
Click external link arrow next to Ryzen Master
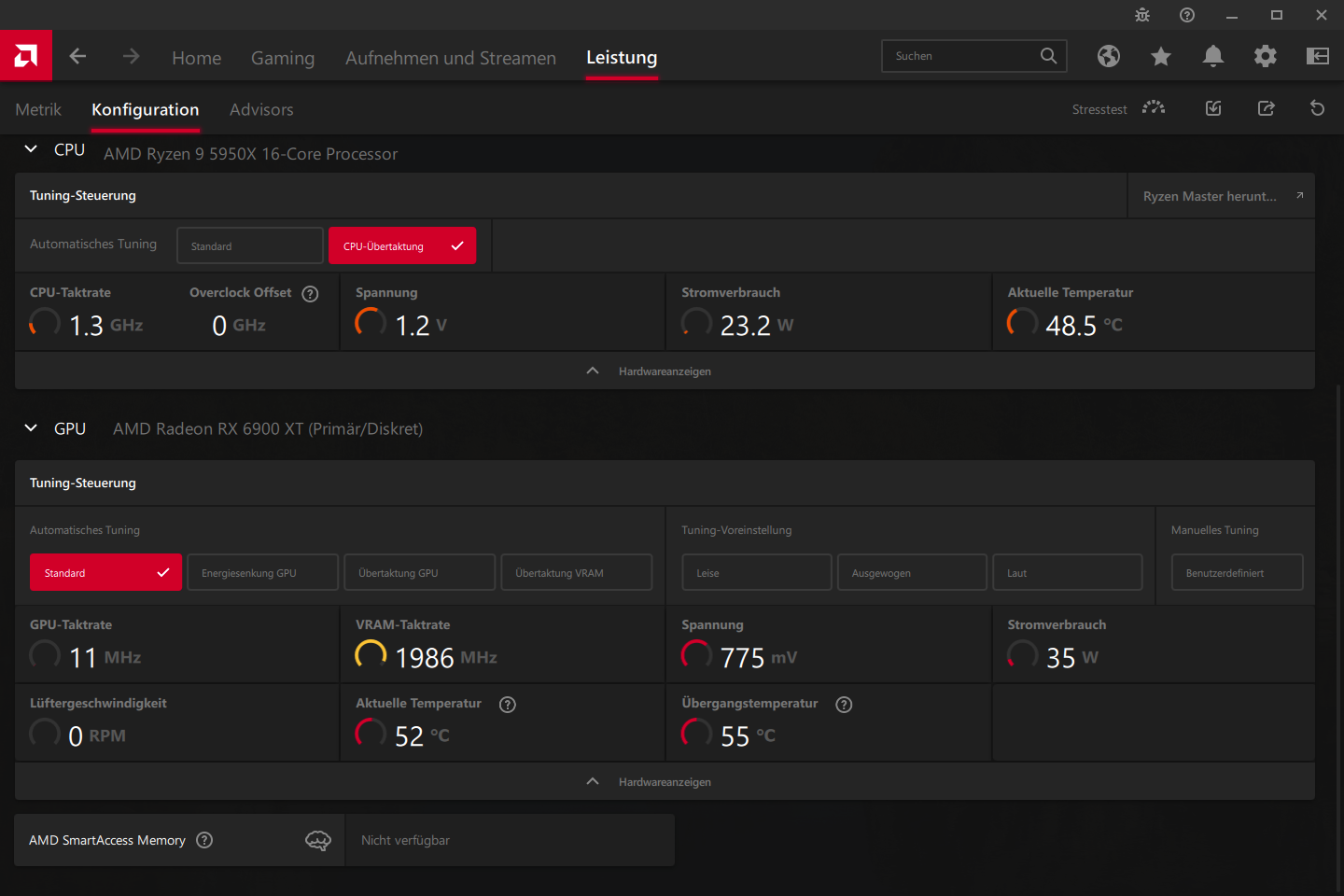click(x=1299, y=196)
